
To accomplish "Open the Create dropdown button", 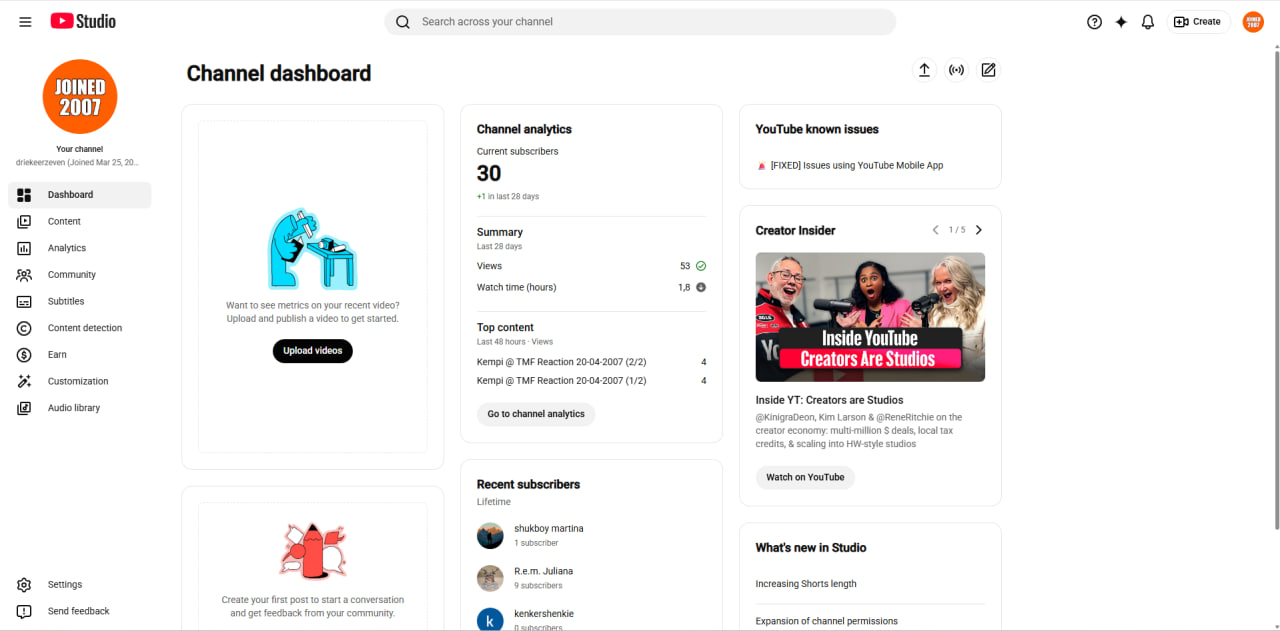I will [x=1198, y=22].
